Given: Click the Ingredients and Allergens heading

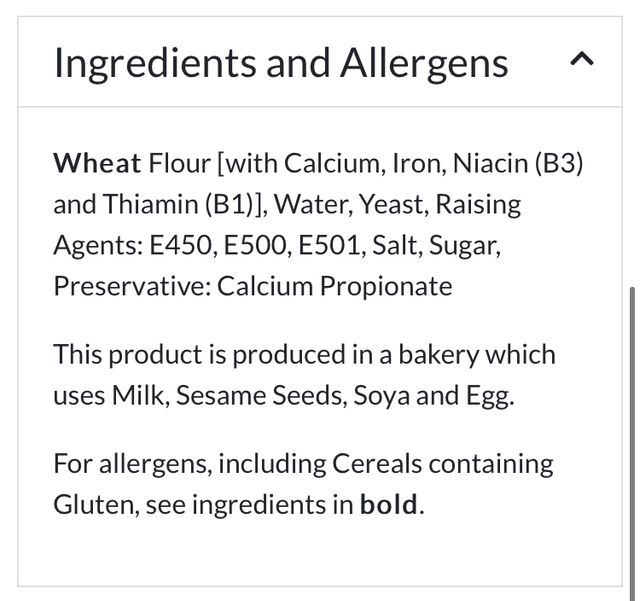Looking at the screenshot, I should pyautogui.click(x=281, y=62).
